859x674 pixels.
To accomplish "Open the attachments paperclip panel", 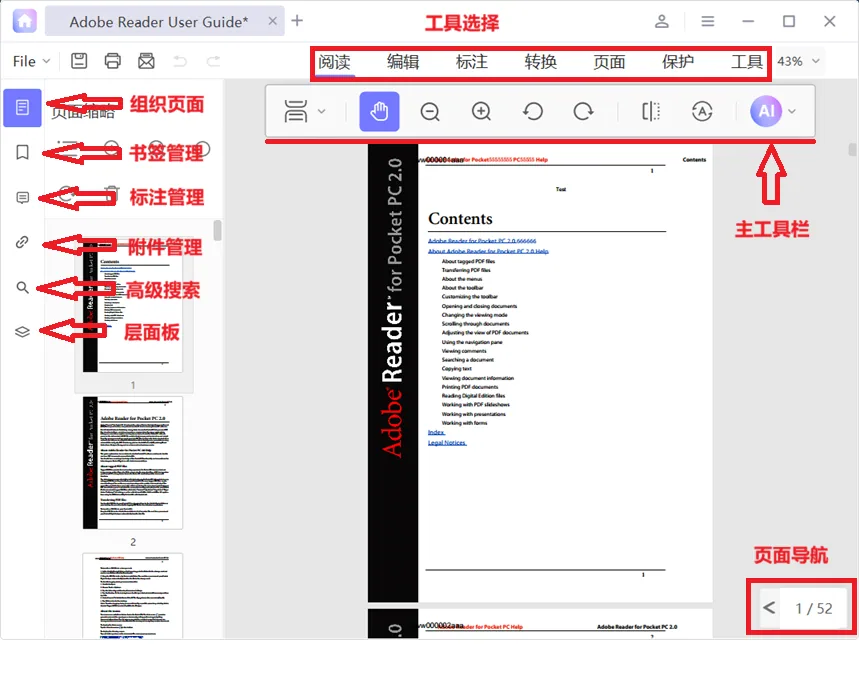I will point(22,242).
